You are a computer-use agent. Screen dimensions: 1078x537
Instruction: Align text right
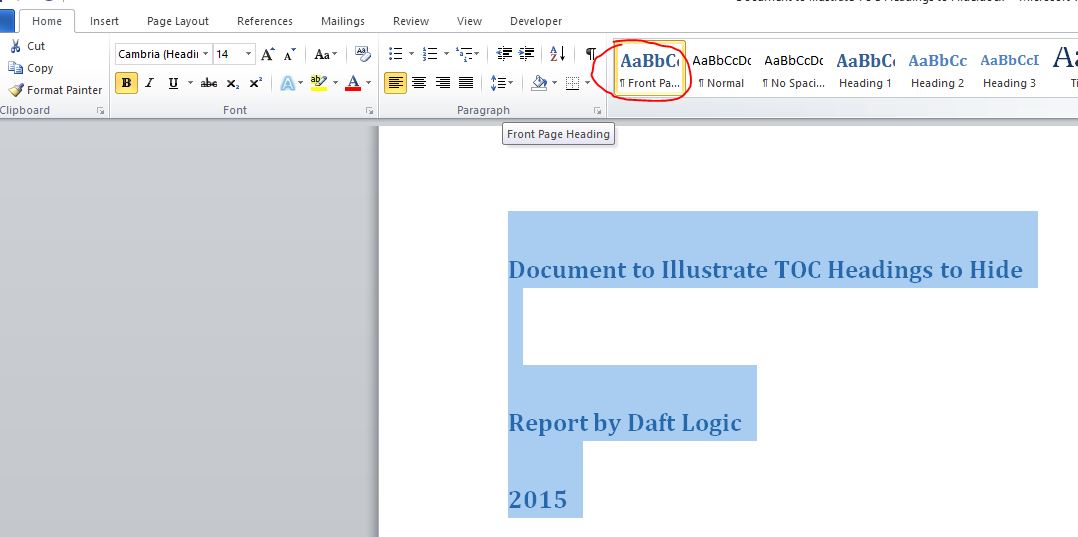click(443, 83)
